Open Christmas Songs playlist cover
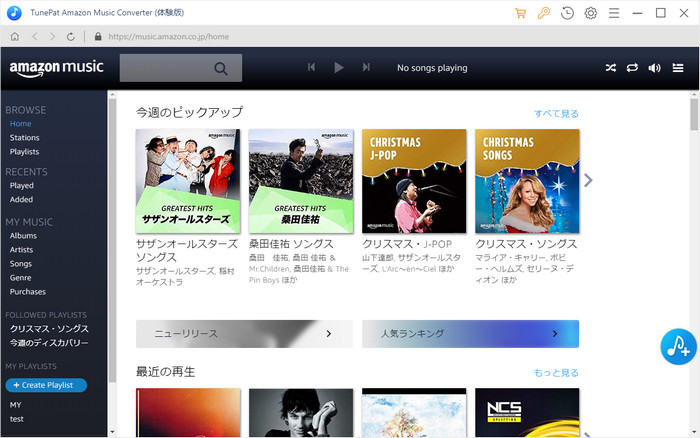This screenshot has height=438, width=700. (527, 181)
